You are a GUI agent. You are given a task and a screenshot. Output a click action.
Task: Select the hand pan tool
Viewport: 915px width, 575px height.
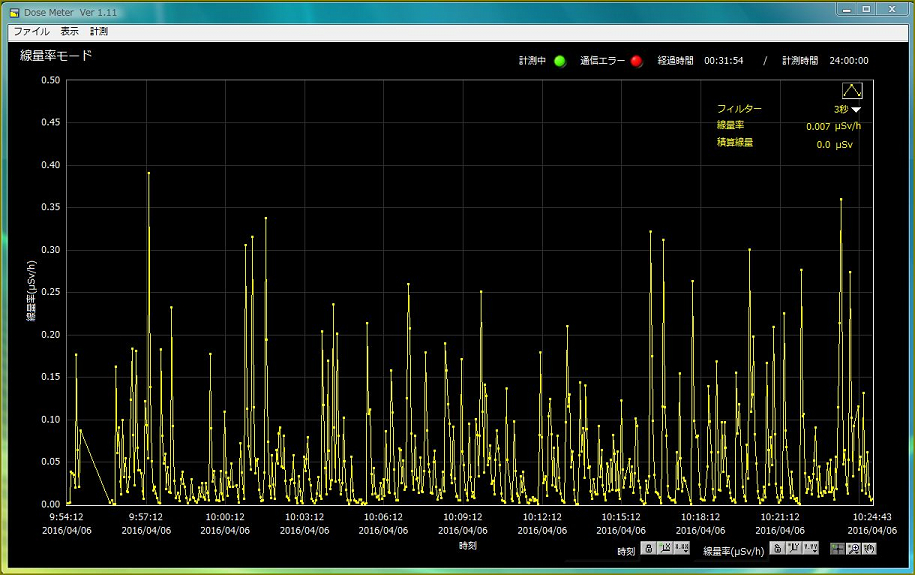(869, 549)
